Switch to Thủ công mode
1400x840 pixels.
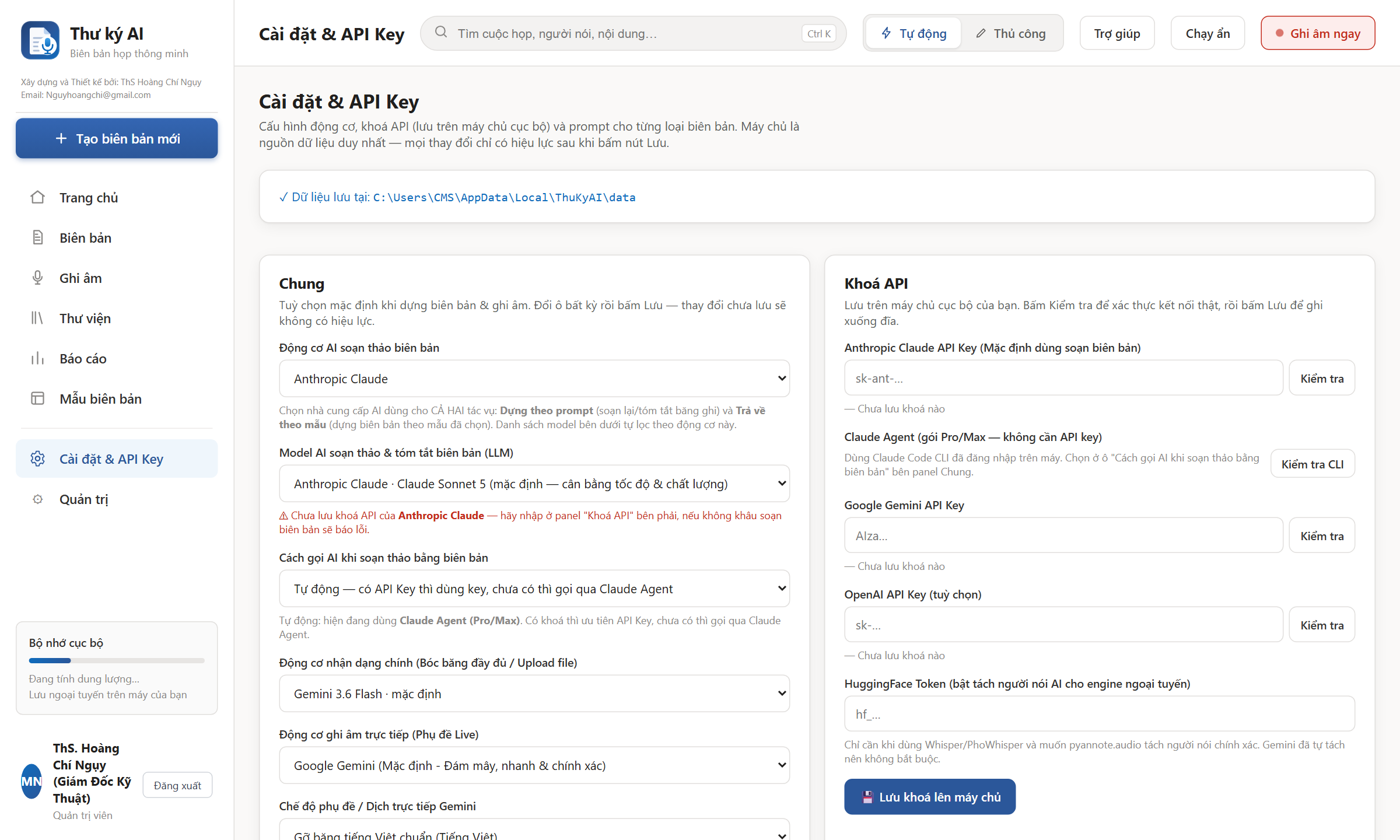(x=1011, y=33)
